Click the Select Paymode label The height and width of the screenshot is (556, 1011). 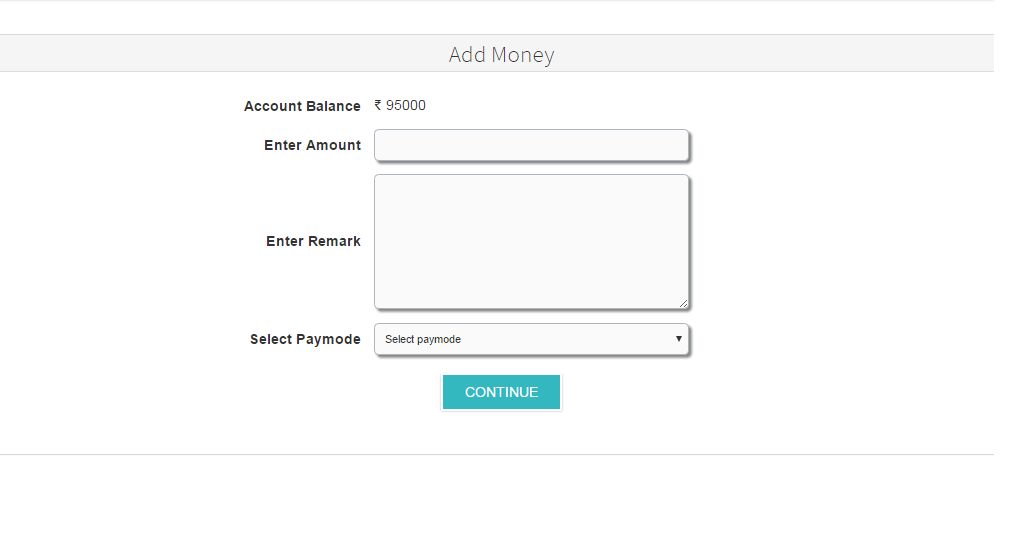pyautogui.click(x=305, y=339)
